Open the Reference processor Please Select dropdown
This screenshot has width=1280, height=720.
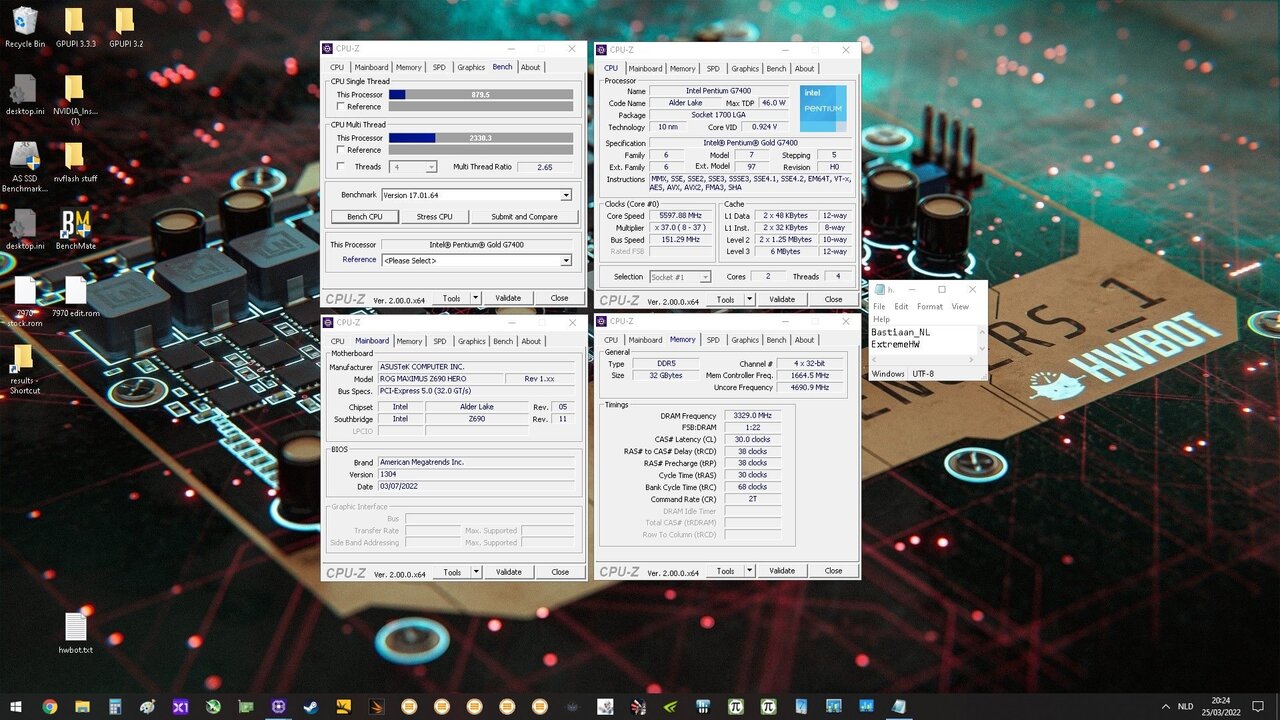(x=566, y=260)
